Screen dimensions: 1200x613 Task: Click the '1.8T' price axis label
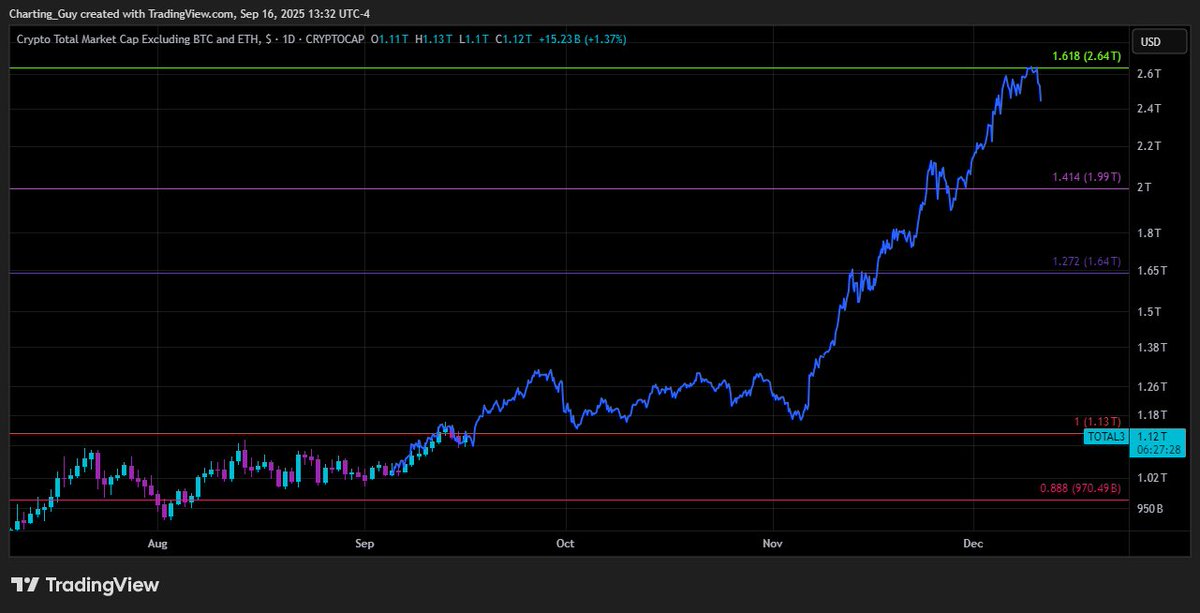1149,233
